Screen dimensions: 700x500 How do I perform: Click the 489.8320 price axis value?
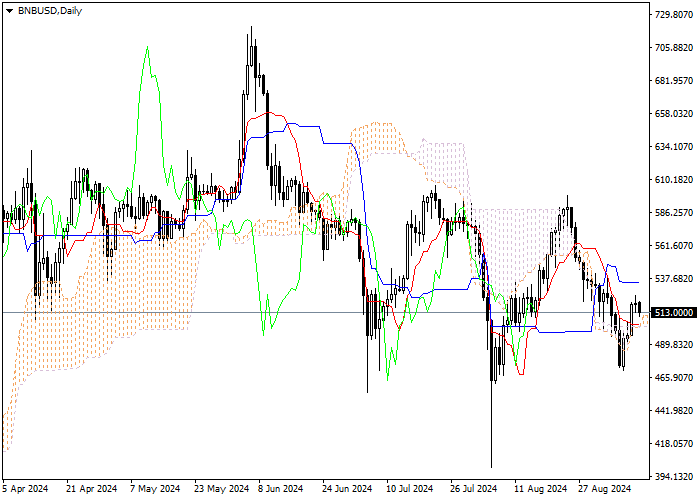coord(674,345)
